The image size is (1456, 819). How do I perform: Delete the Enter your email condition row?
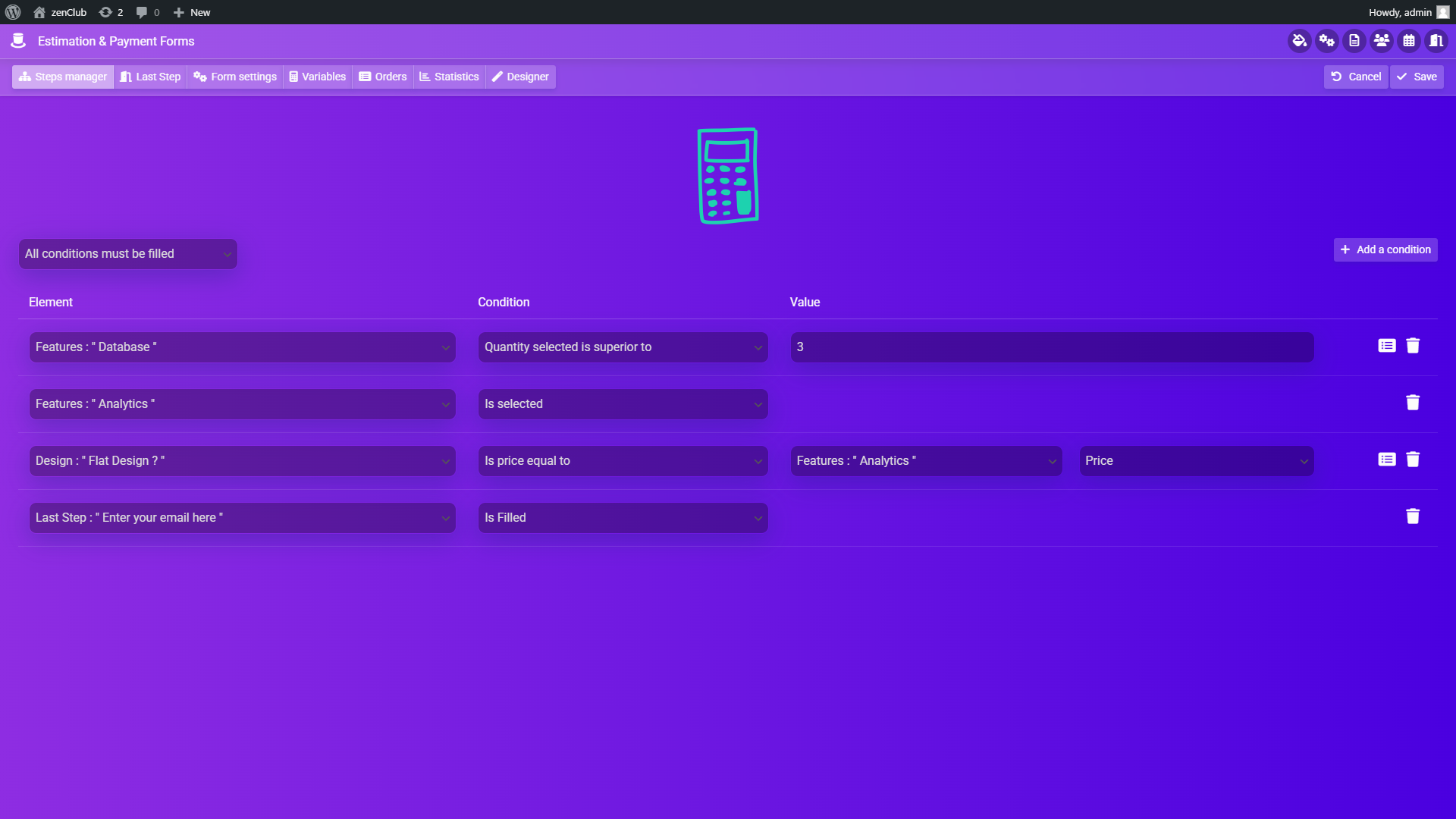coord(1413,516)
